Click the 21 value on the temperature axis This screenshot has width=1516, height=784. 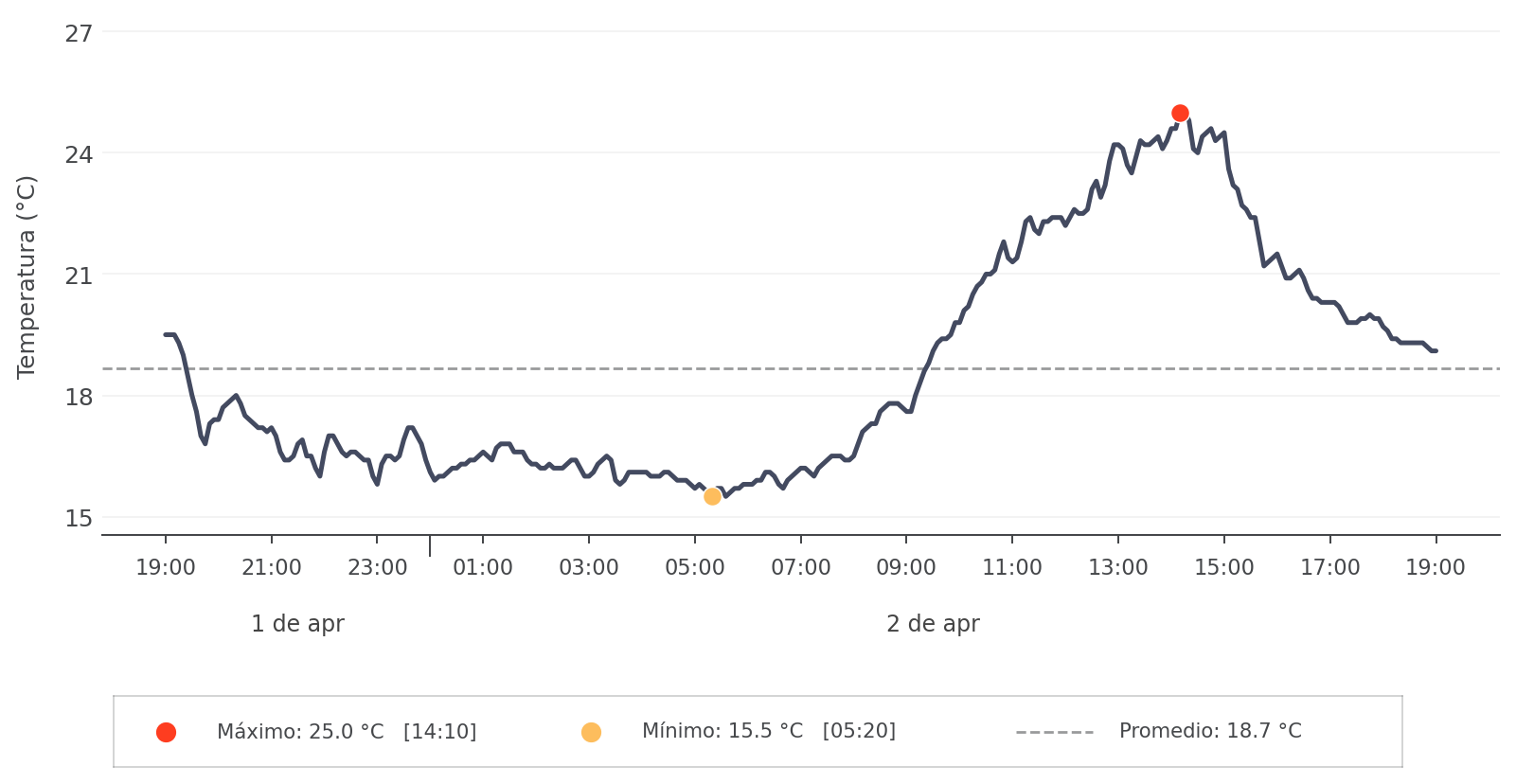(x=80, y=276)
